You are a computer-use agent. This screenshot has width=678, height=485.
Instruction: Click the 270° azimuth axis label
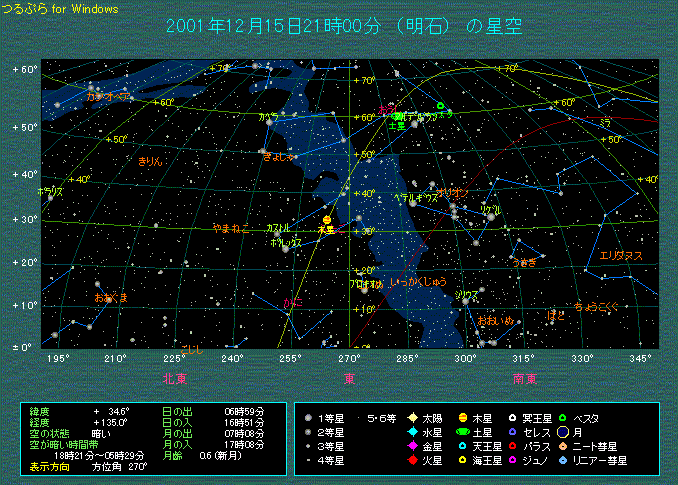tap(349, 358)
